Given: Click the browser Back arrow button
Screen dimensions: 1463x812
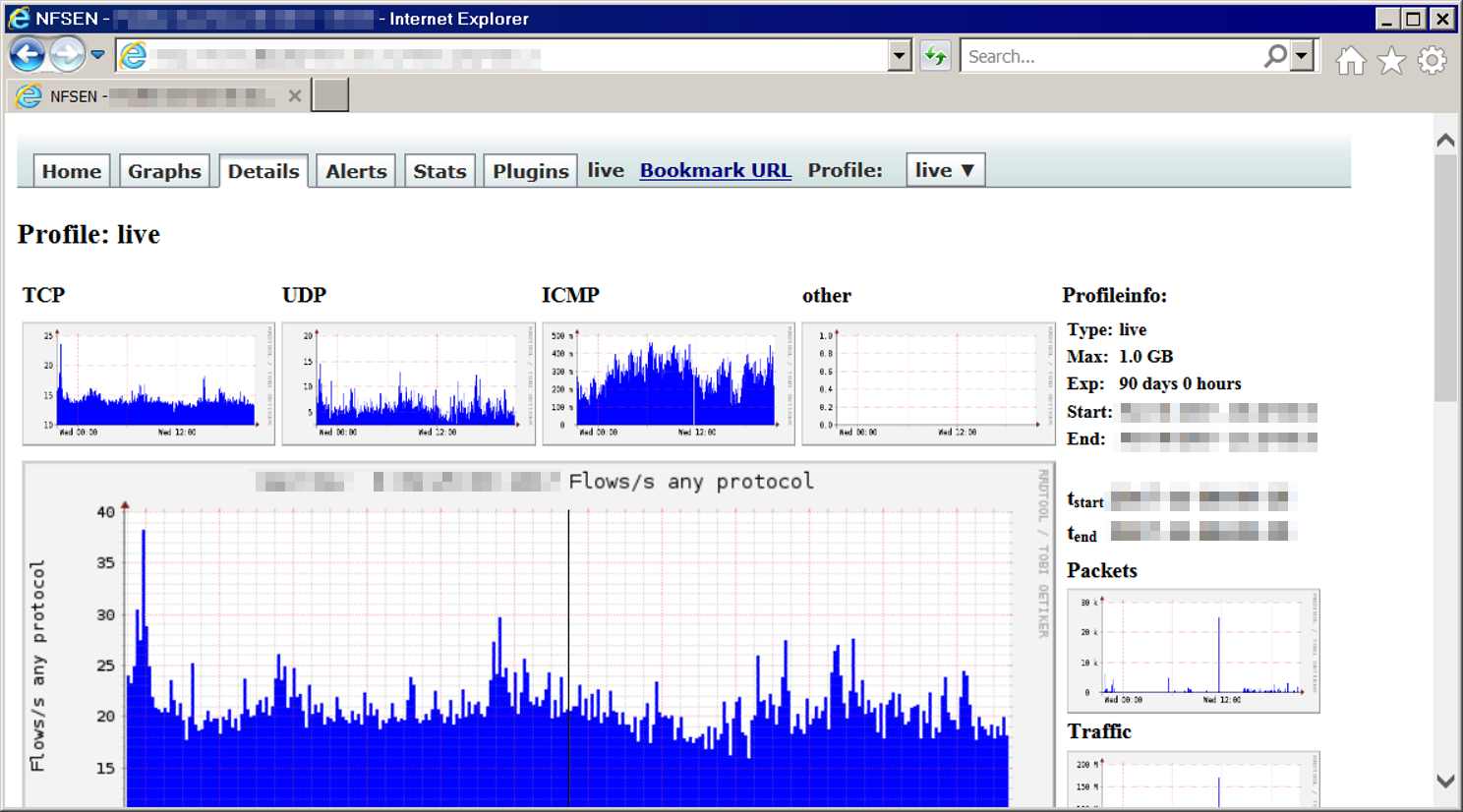Looking at the screenshot, I should (28, 55).
